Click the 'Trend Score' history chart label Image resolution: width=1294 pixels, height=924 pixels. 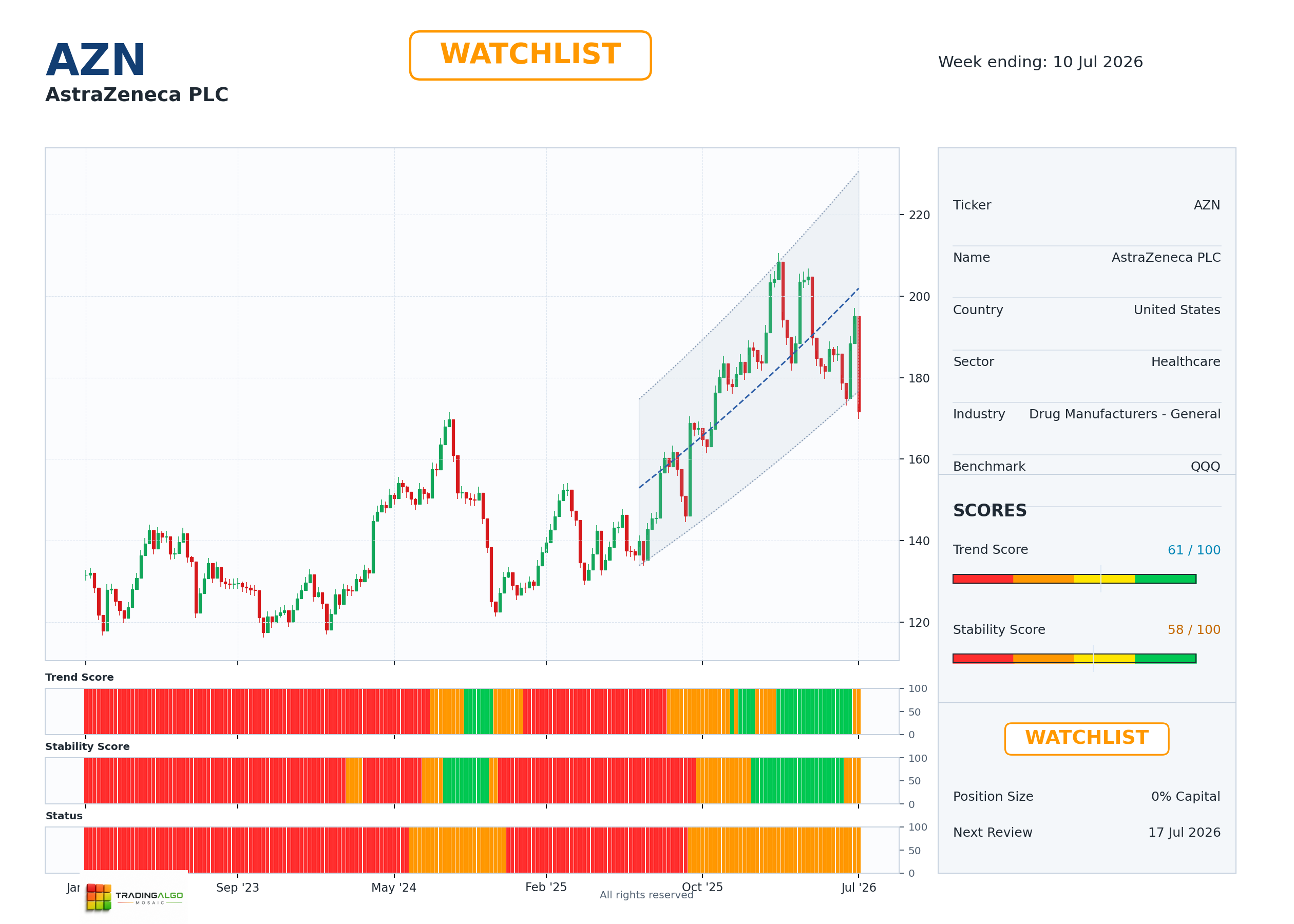[79, 677]
